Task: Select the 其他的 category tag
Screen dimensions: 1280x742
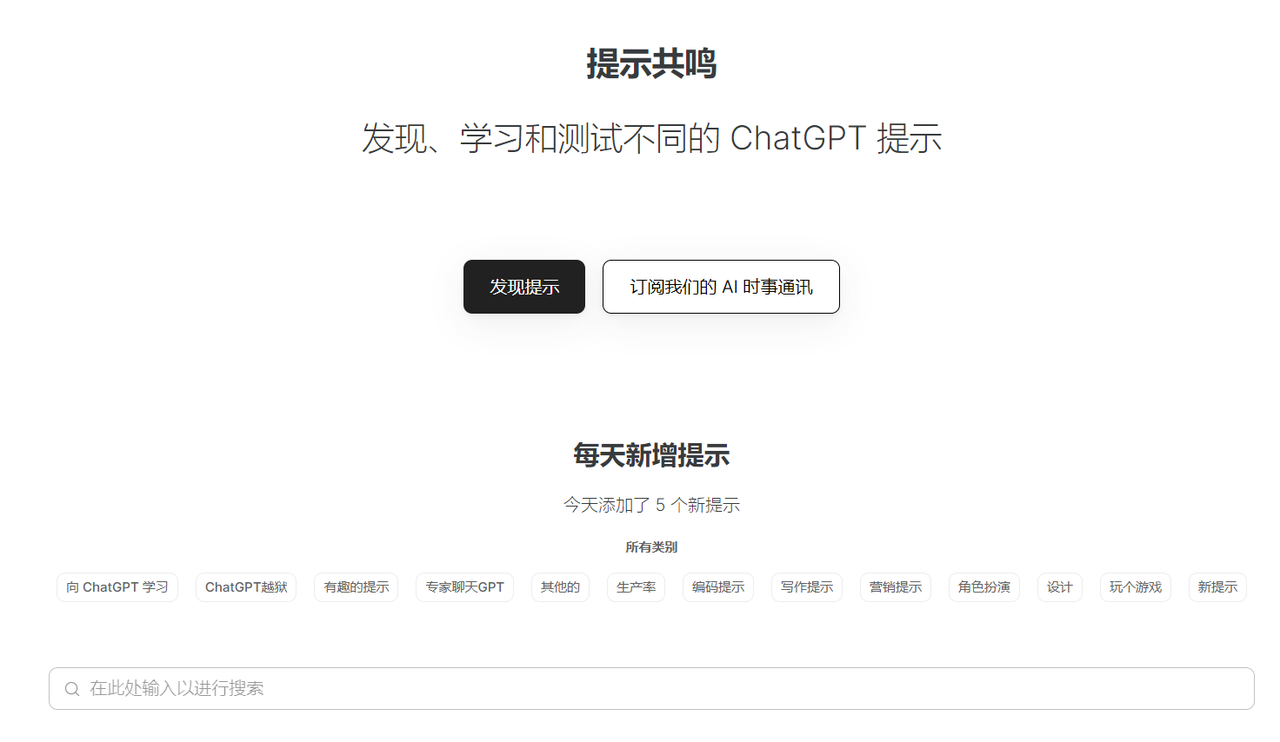Action: coord(560,587)
